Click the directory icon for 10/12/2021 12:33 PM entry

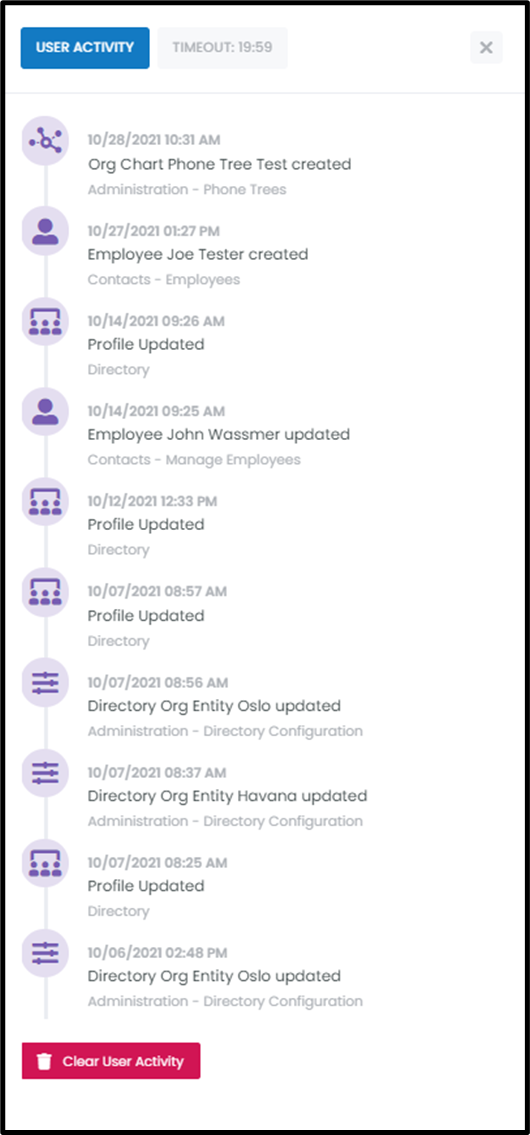click(46, 501)
